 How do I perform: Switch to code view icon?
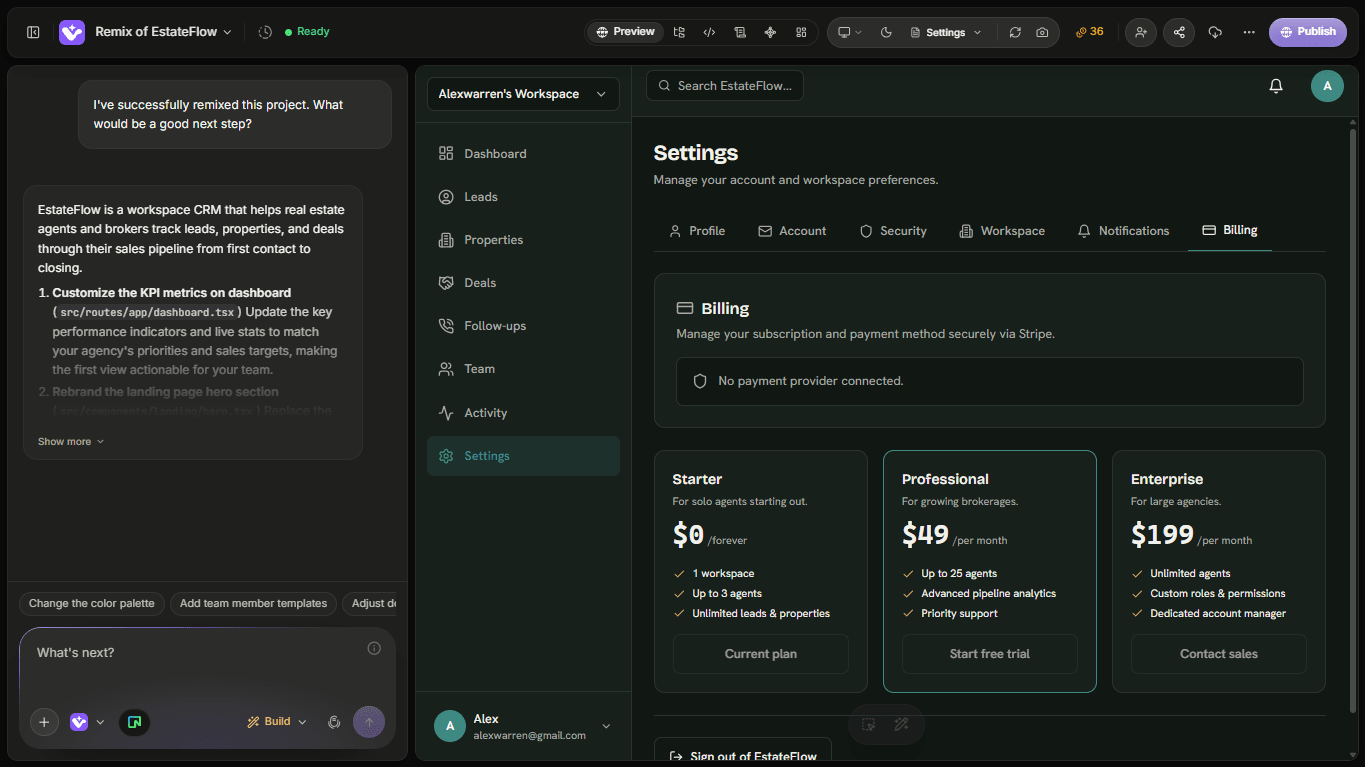[709, 32]
